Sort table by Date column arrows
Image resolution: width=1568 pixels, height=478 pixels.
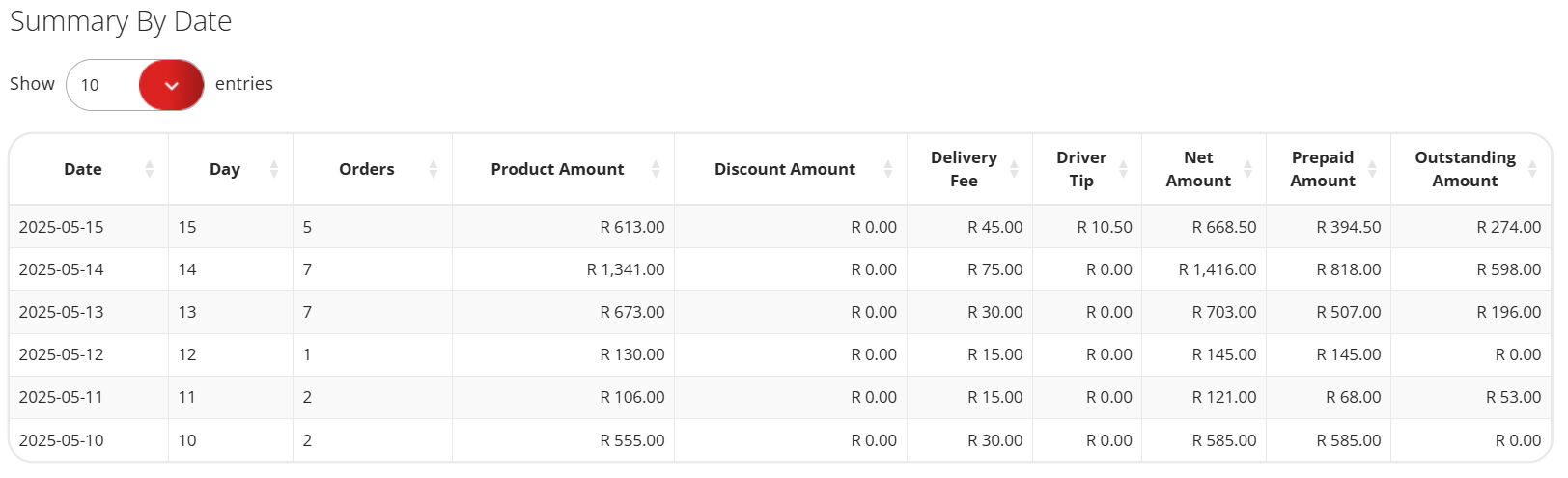150,169
